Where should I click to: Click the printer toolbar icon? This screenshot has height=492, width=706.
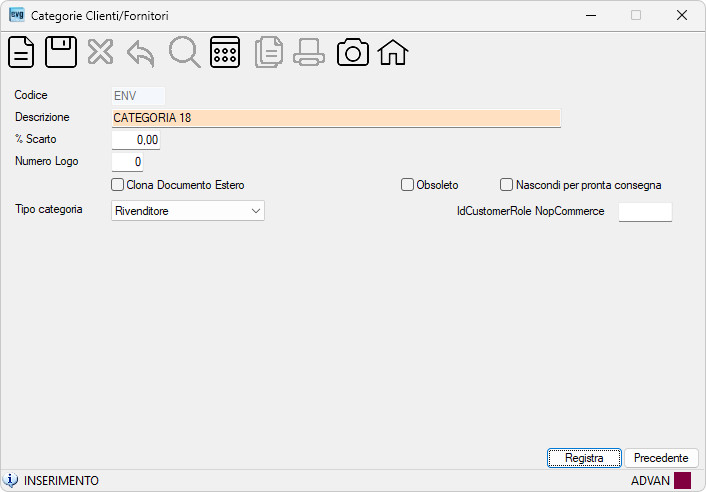pyautogui.click(x=309, y=52)
